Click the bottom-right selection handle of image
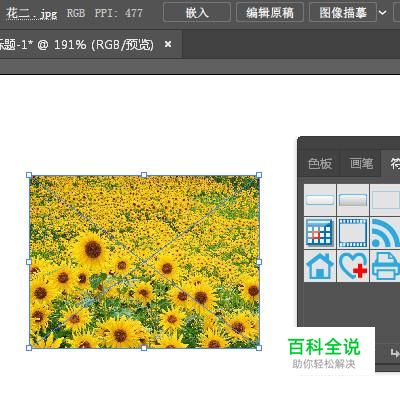Image resolution: width=400 pixels, height=400 pixels. [x=259, y=348]
